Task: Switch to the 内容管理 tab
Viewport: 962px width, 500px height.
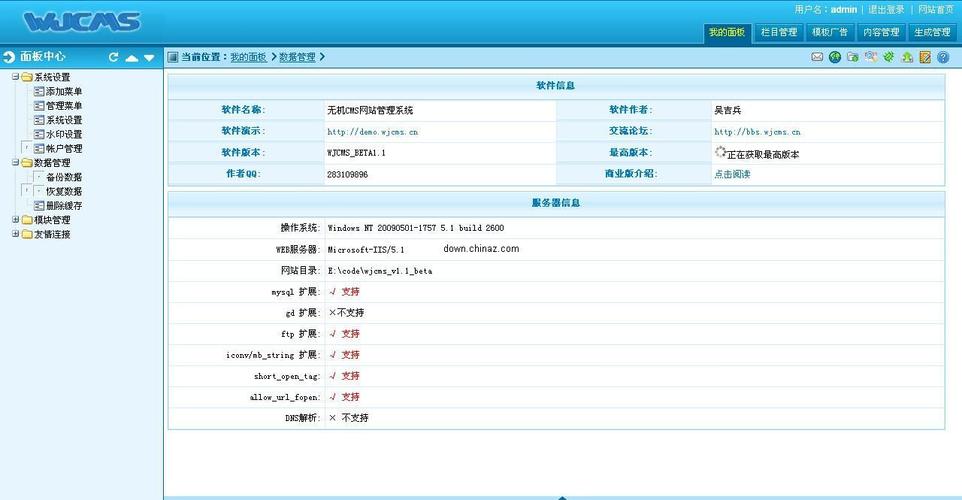Action: point(881,32)
